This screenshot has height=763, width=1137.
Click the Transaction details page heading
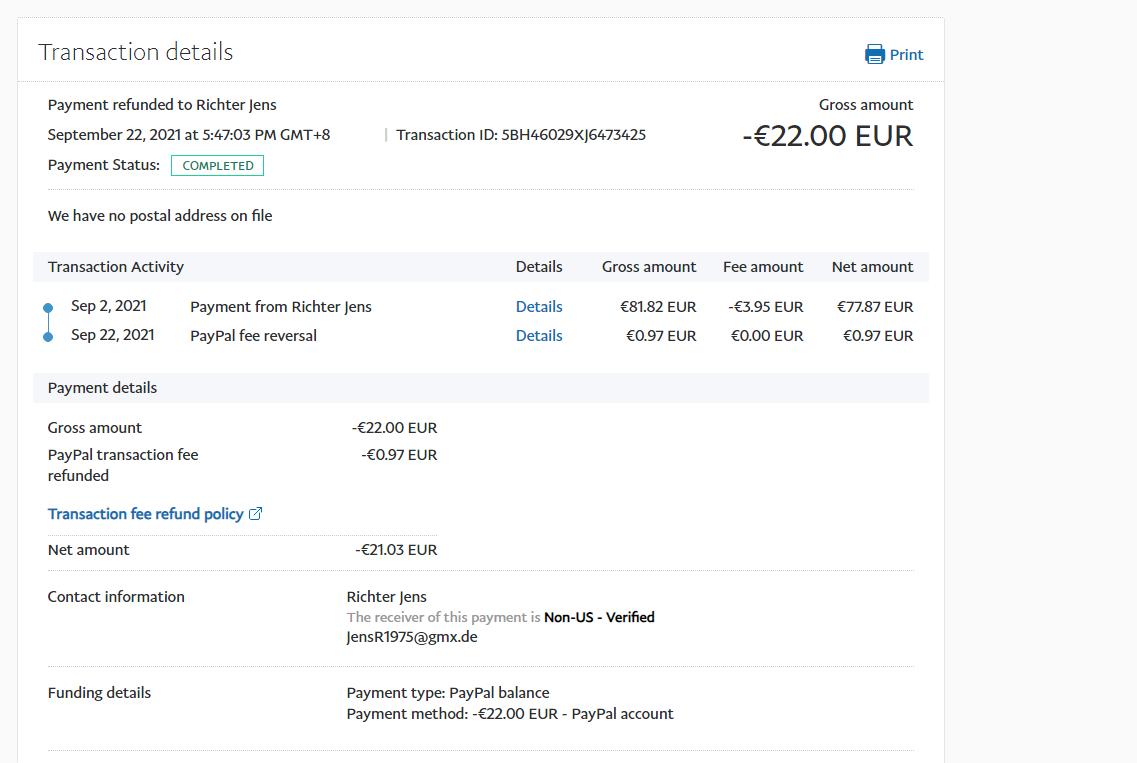coord(136,52)
